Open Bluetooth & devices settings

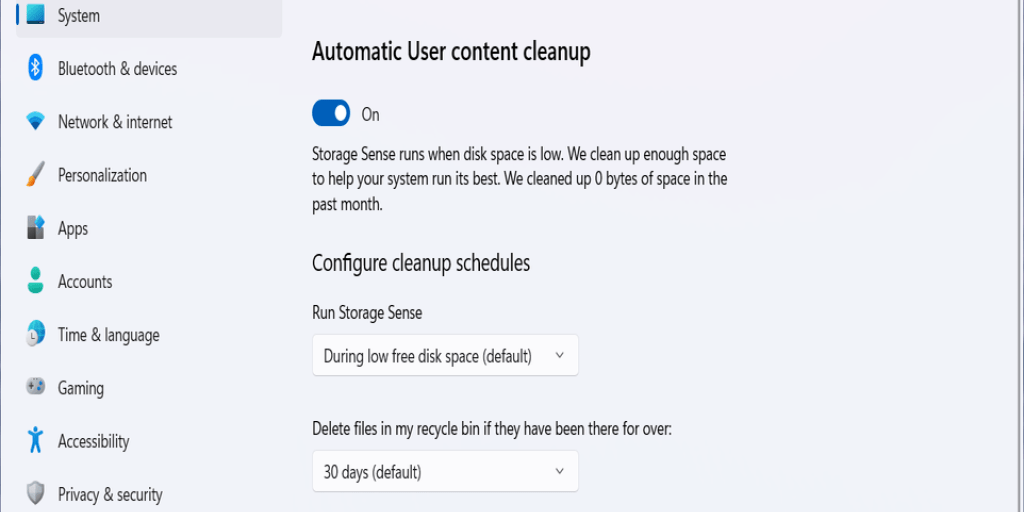point(118,69)
